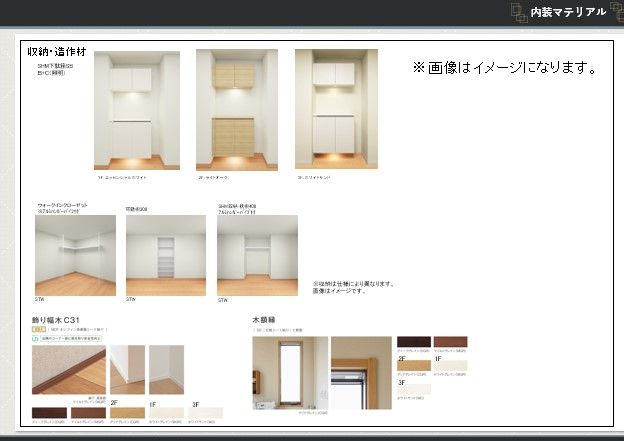The height and width of the screenshot is (441, 624).
Task: Pick the 3F white 木額縁 swatch
Action: tap(414, 389)
